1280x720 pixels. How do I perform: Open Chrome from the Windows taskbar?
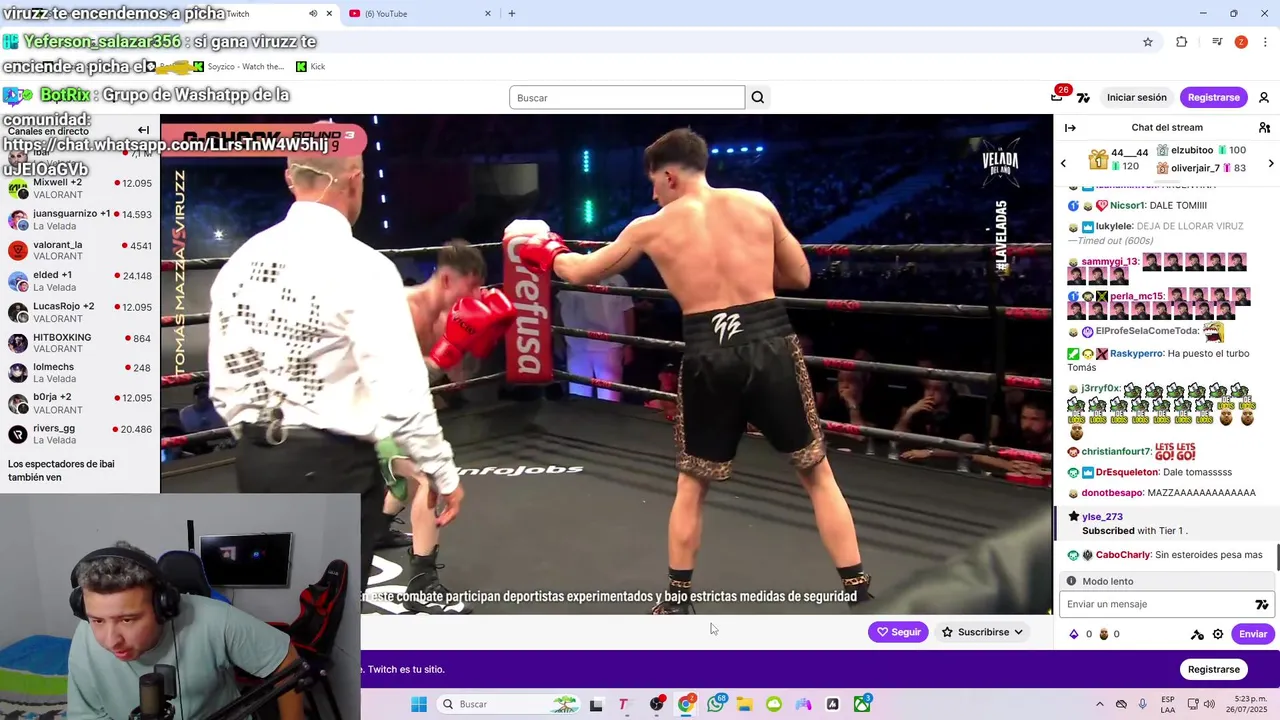tap(686, 704)
